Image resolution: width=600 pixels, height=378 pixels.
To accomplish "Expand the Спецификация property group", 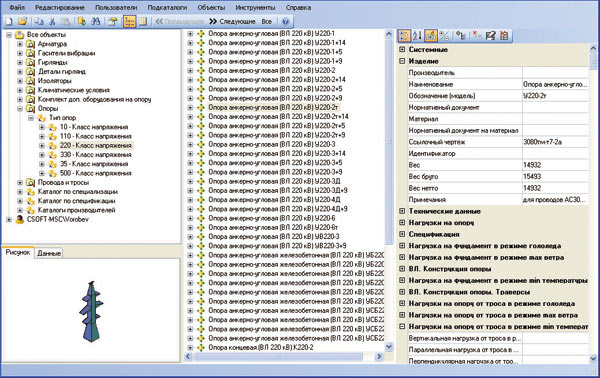I will pyautogui.click(x=402, y=234).
